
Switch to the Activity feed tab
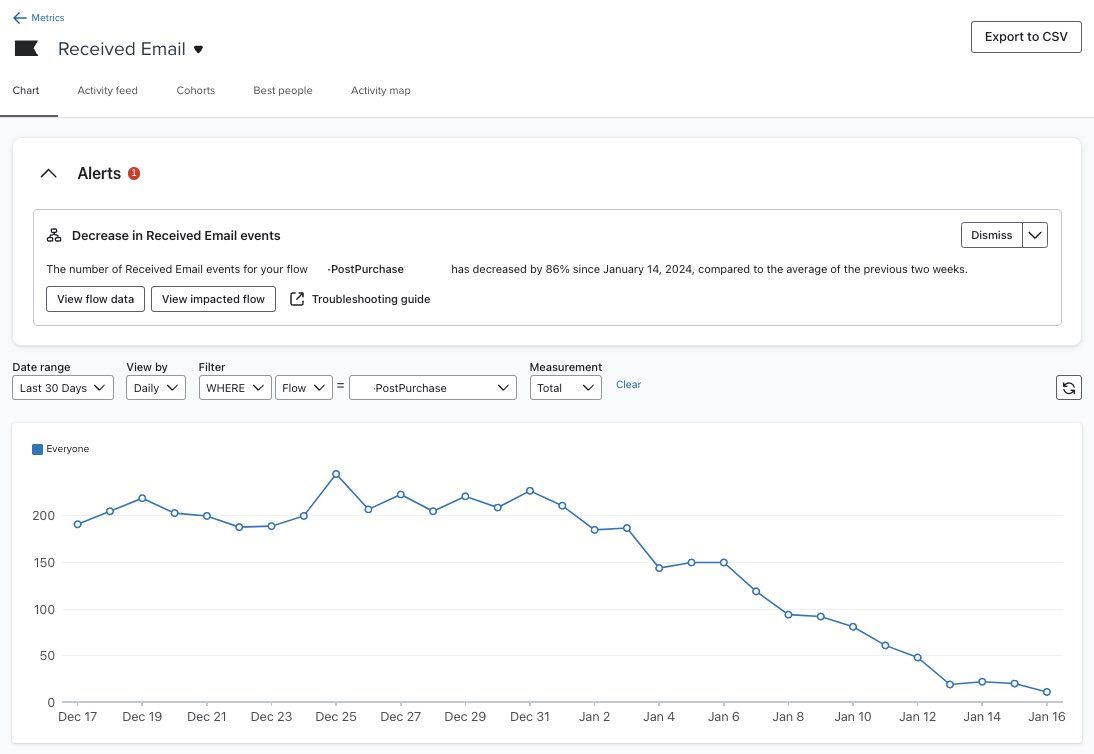107,90
